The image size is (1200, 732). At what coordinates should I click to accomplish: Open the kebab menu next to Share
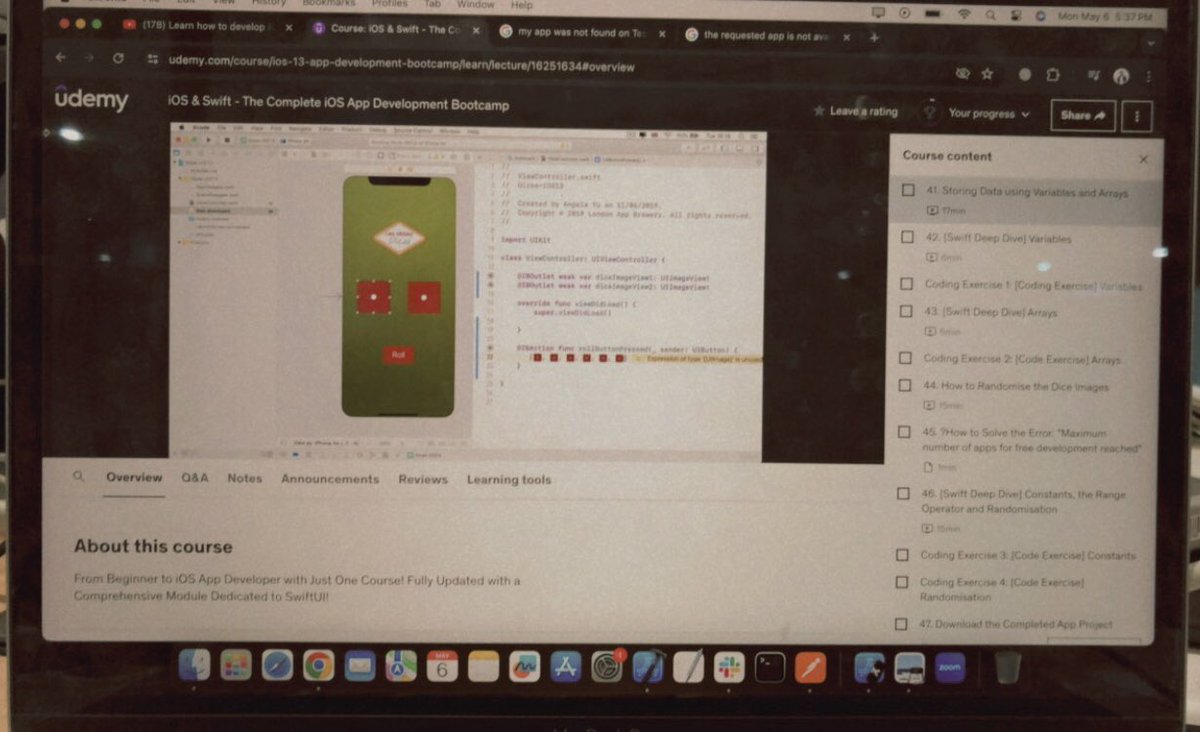tap(1136, 116)
